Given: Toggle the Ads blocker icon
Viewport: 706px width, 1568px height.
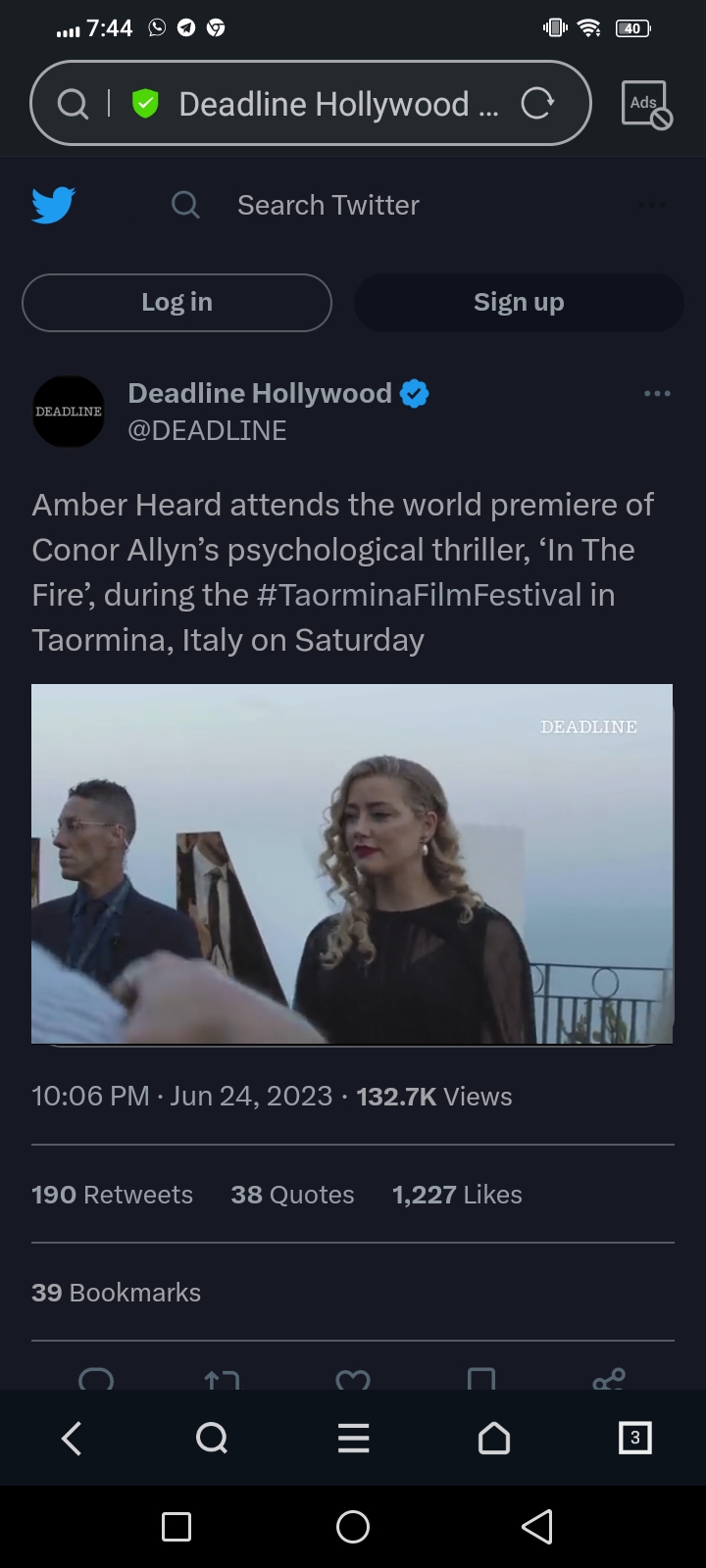Looking at the screenshot, I should click(x=646, y=104).
